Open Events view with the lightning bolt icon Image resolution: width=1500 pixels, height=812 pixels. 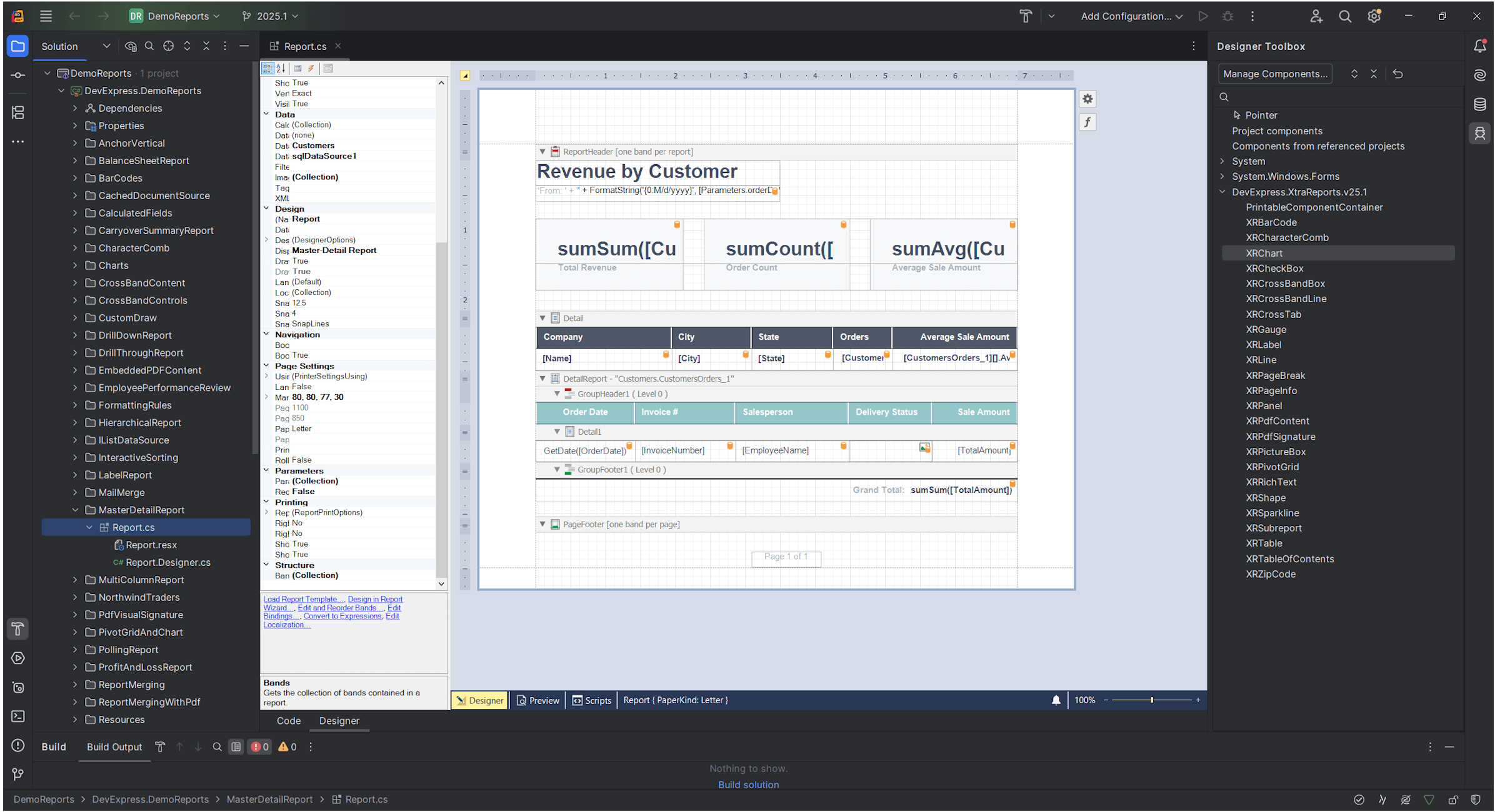click(312, 68)
